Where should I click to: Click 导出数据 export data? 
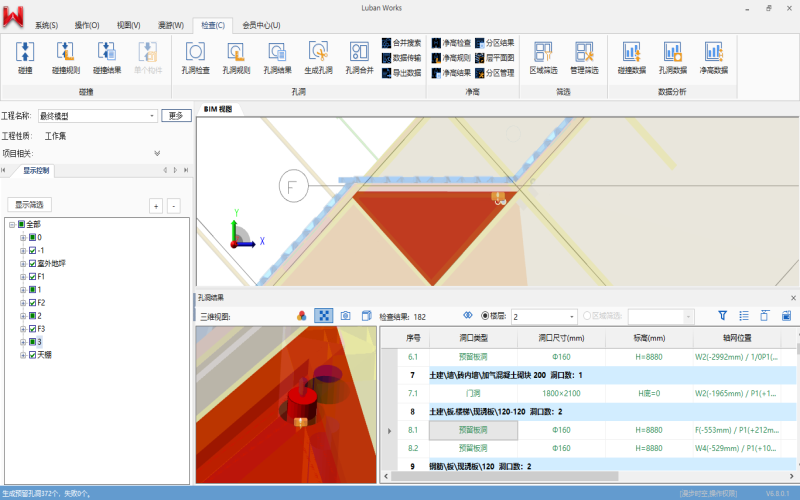click(x=402, y=73)
